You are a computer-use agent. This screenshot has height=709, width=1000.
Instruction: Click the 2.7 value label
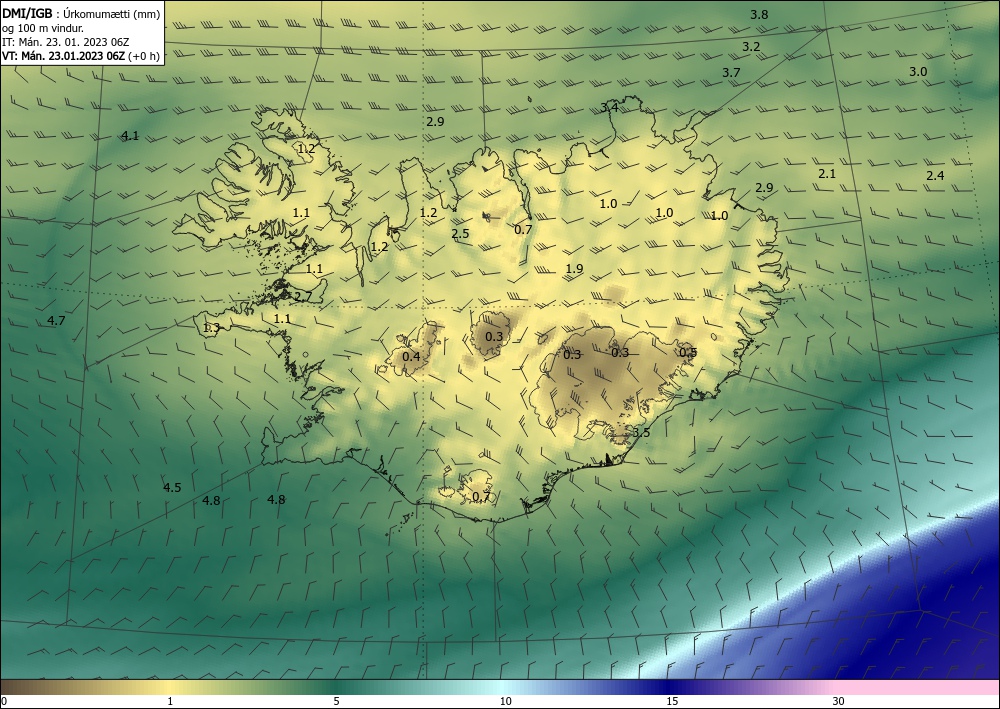click(303, 296)
